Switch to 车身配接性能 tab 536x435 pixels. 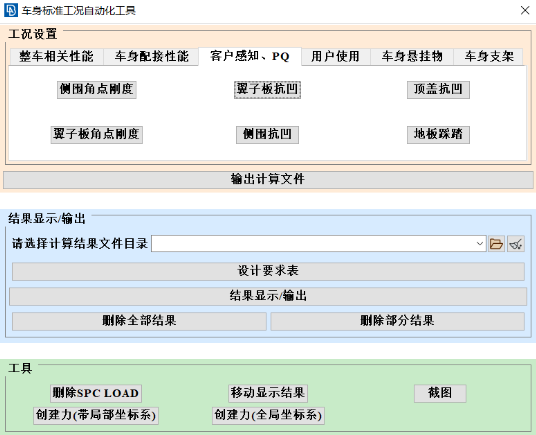151,56
